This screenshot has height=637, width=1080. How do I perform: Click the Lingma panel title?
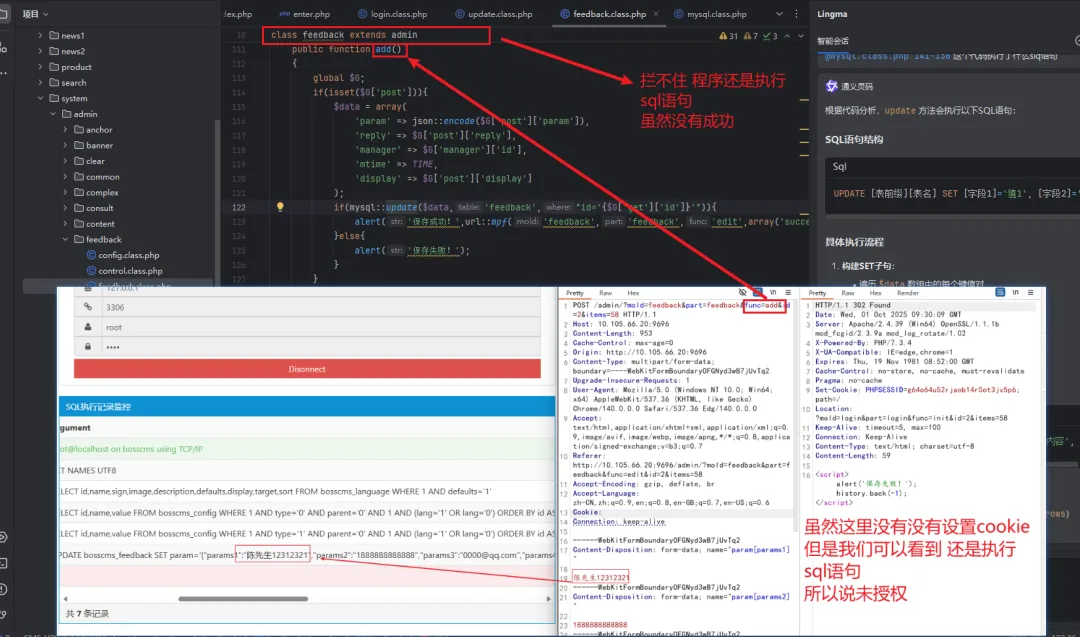pos(832,14)
